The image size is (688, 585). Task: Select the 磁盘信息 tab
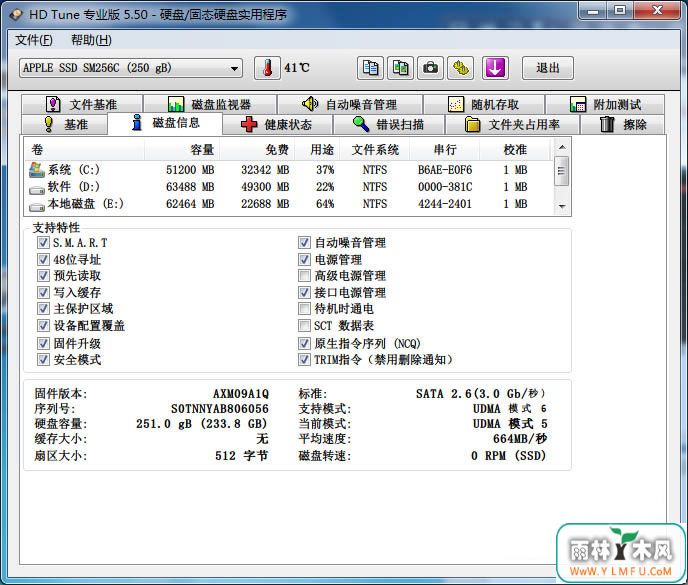165,123
